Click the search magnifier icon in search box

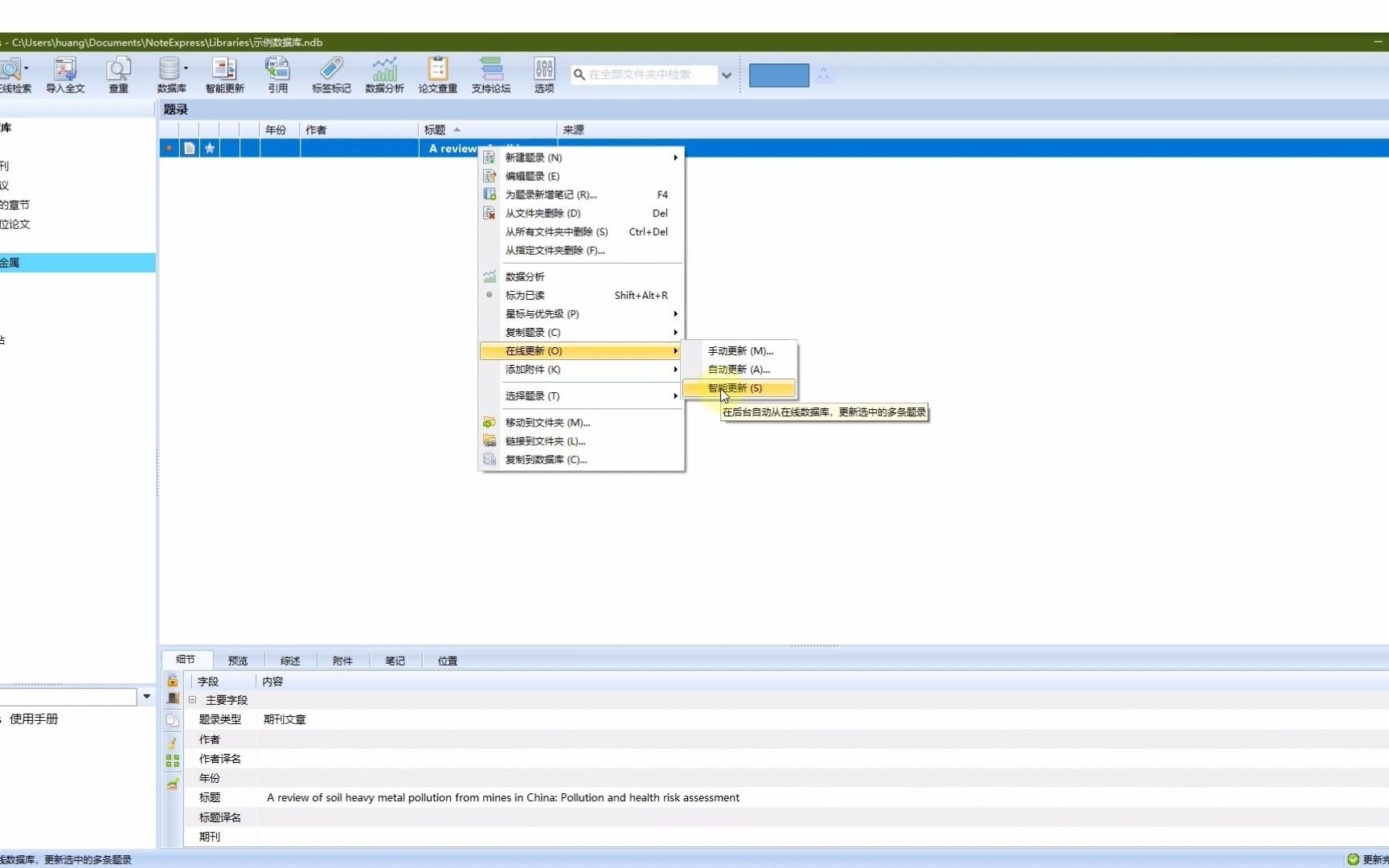click(579, 74)
